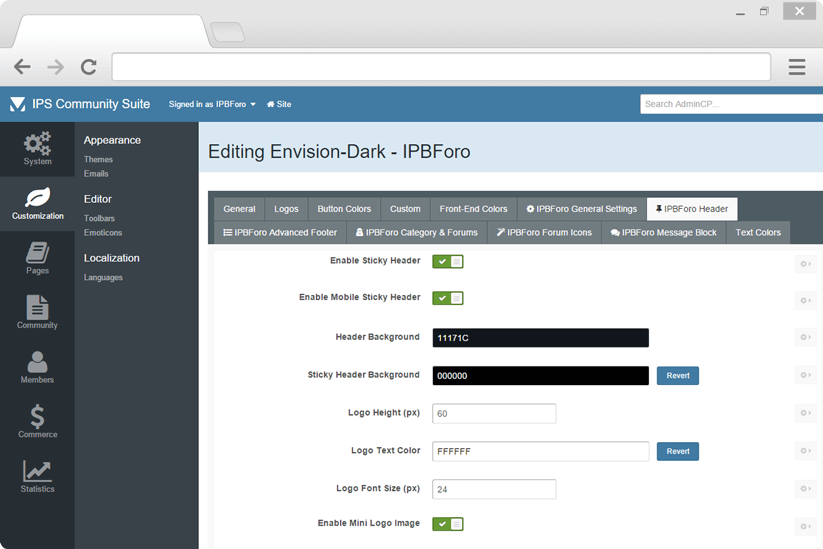Open Themes under Appearance

(x=98, y=159)
